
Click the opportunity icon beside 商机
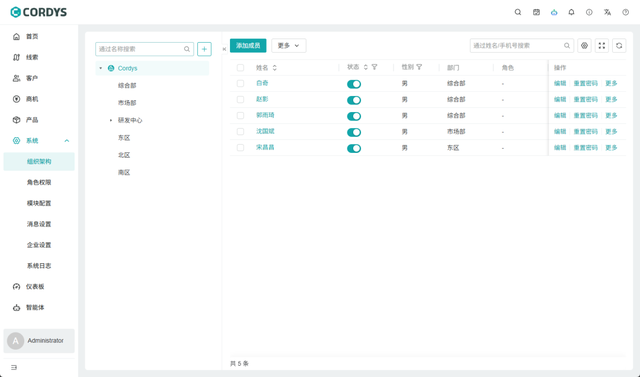click(16, 99)
